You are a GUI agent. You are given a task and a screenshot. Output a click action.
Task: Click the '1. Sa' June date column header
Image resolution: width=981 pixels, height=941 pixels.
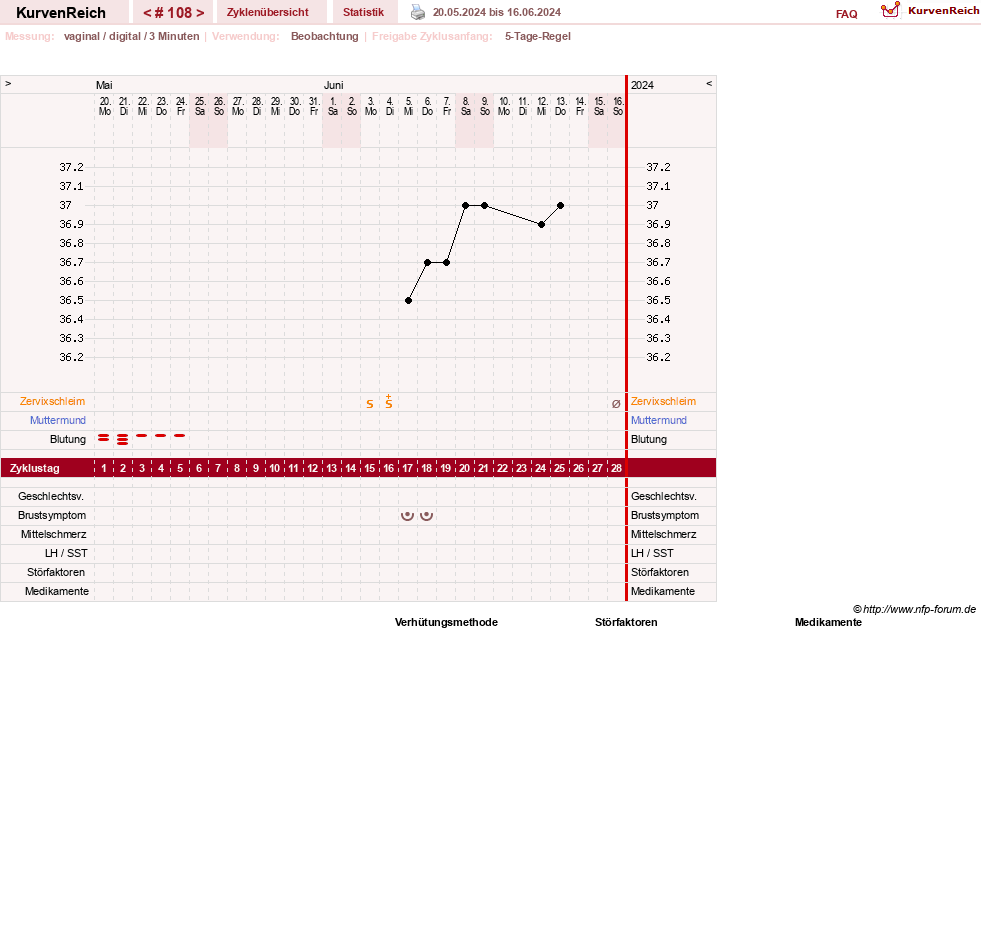tap(333, 106)
